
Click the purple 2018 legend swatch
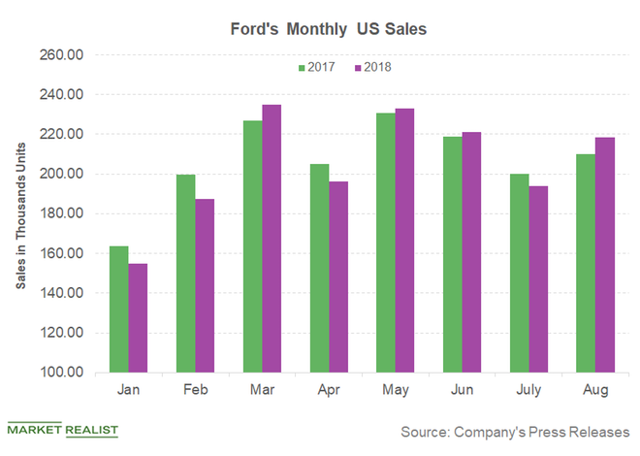357,68
